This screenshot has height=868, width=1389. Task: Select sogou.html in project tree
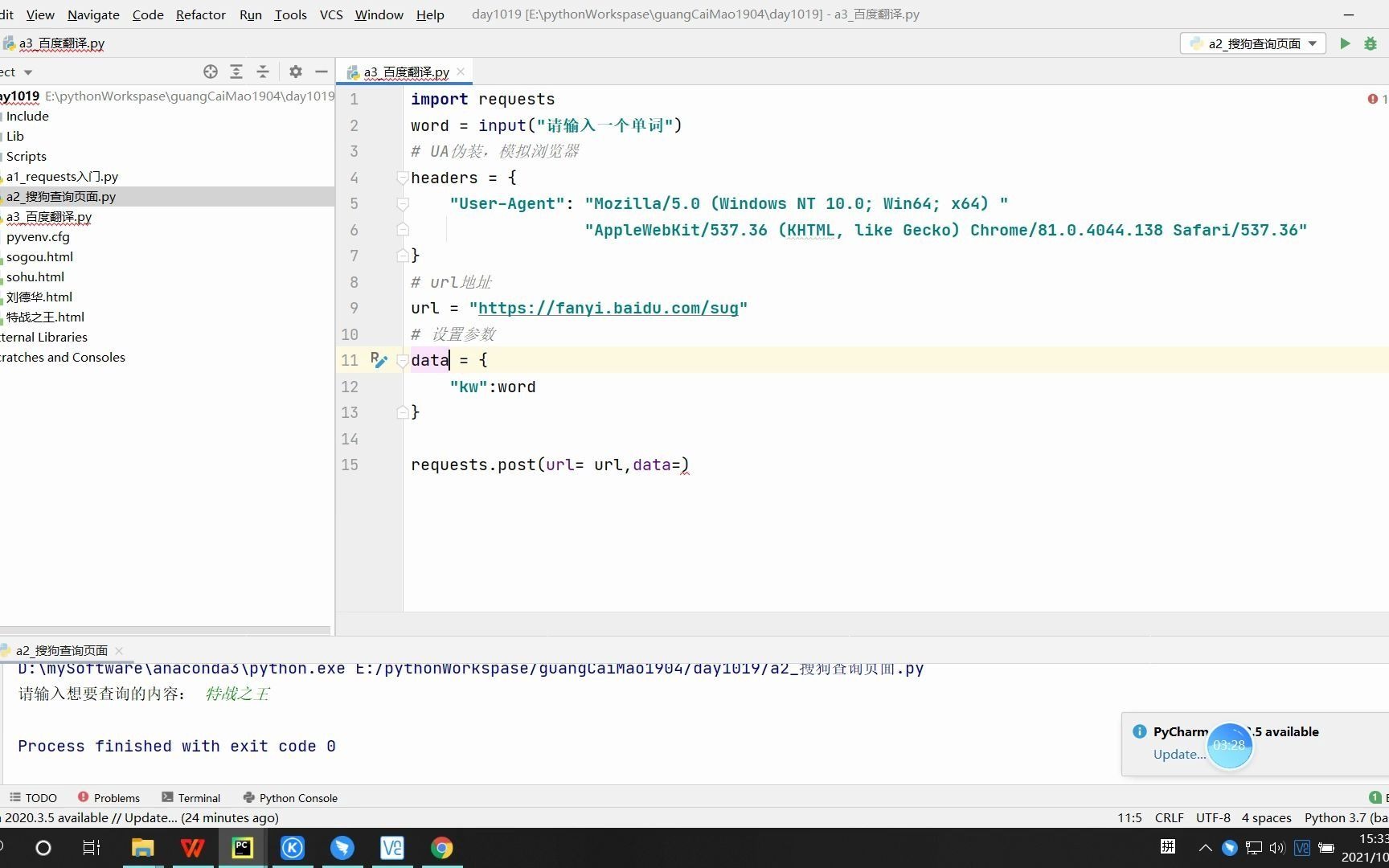(39, 256)
